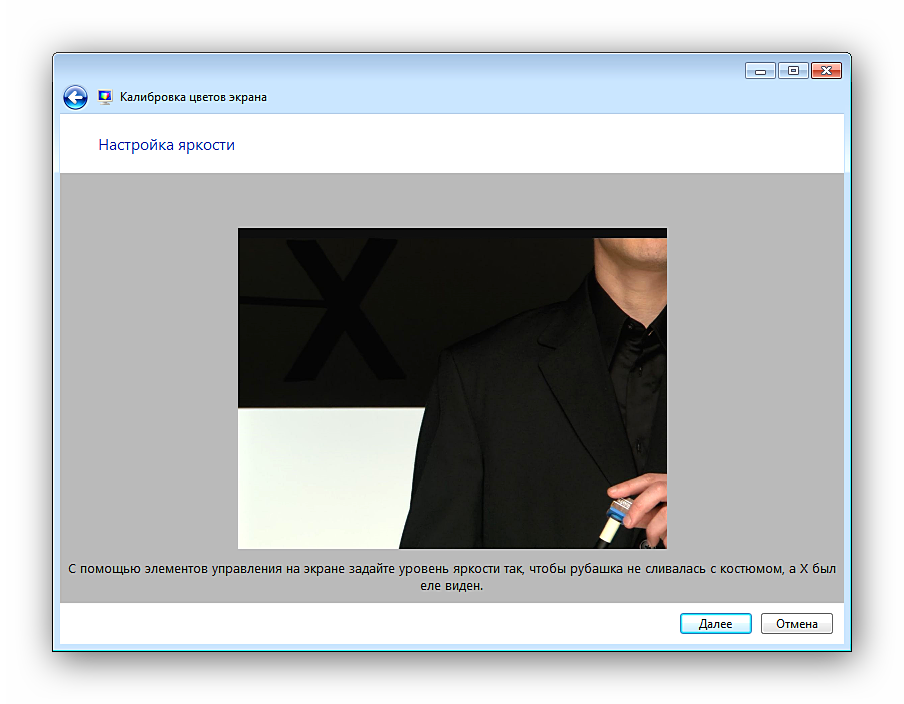Click the Калибровка цветов экрана title text
The image size is (904, 704).
tap(193, 97)
